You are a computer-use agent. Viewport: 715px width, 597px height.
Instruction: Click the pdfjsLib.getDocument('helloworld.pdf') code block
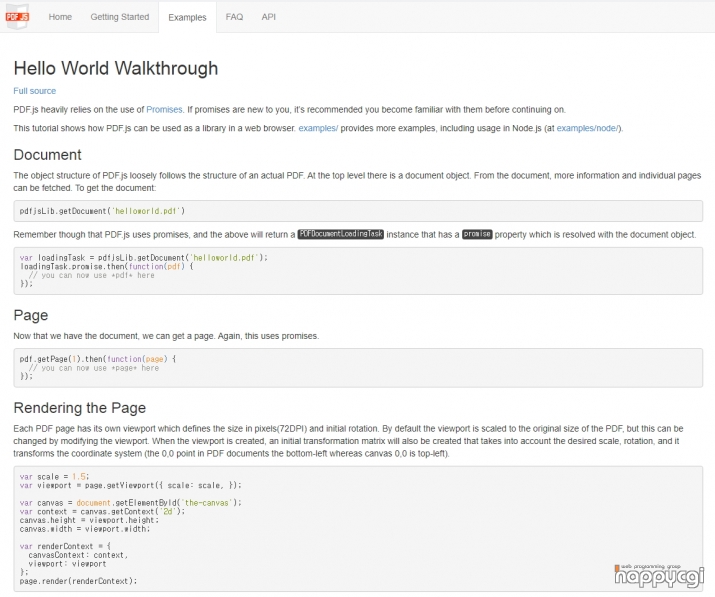click(358, 211)
